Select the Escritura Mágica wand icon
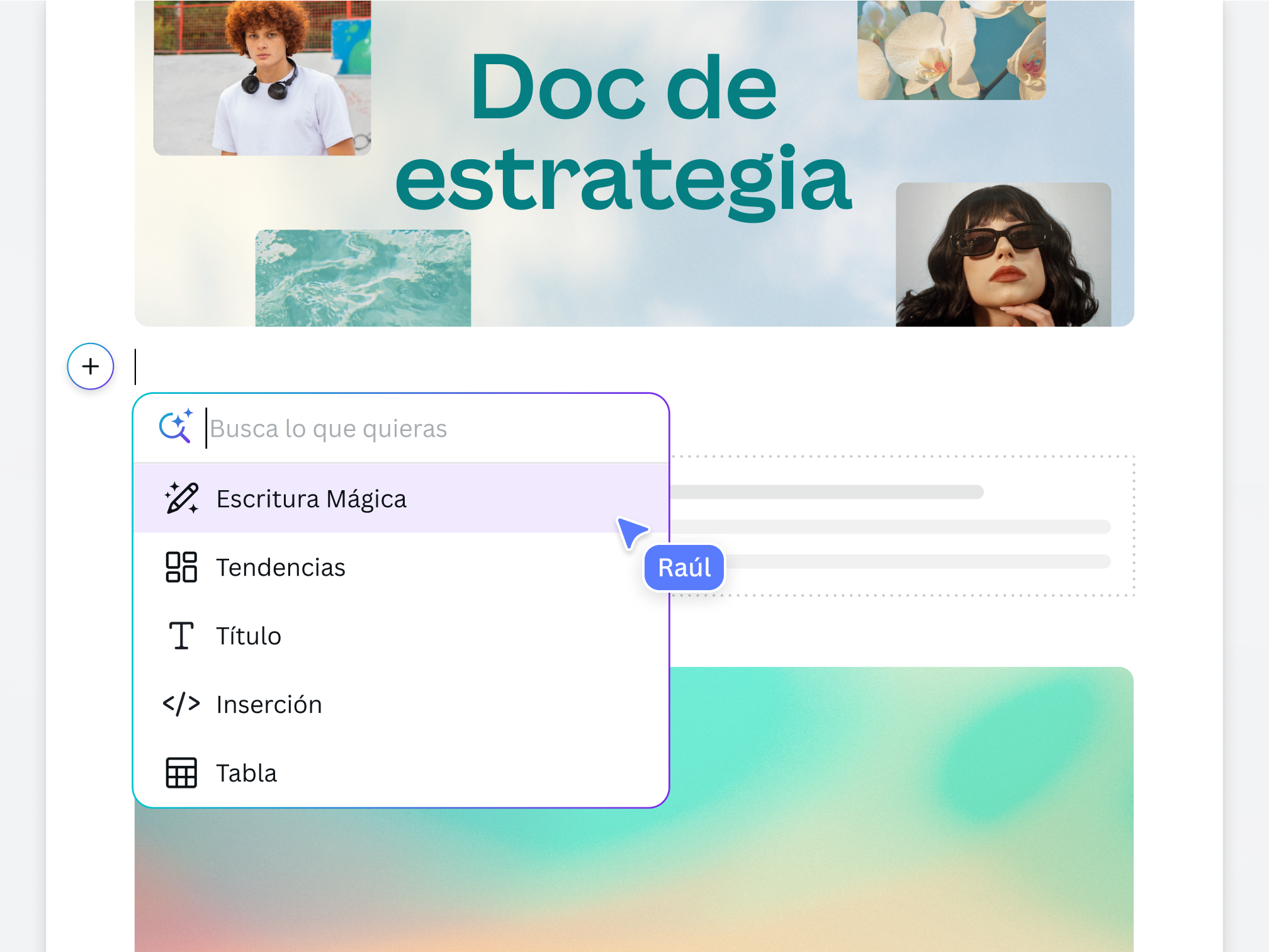The height and width of the screenshot is (952, 1269). click(x=181, y=498)
